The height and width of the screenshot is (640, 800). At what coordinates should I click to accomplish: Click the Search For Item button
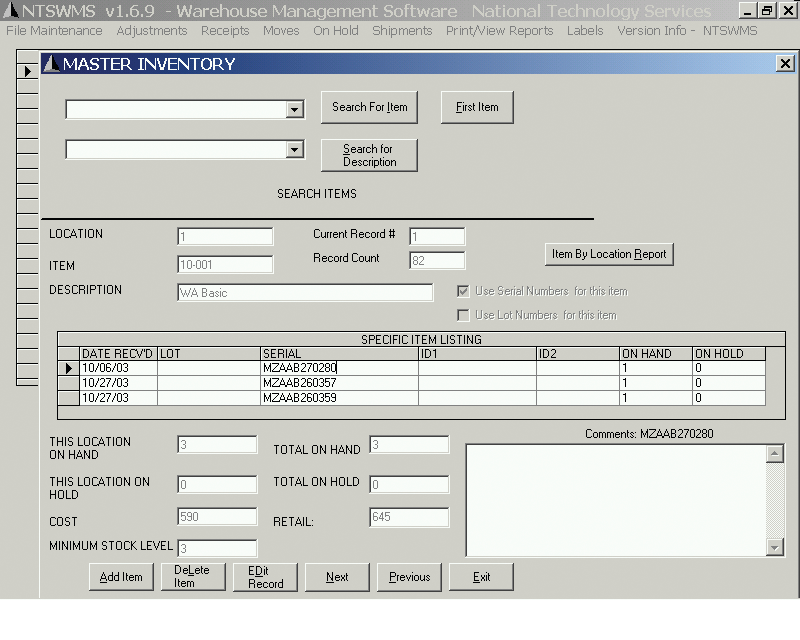(369, 107)
